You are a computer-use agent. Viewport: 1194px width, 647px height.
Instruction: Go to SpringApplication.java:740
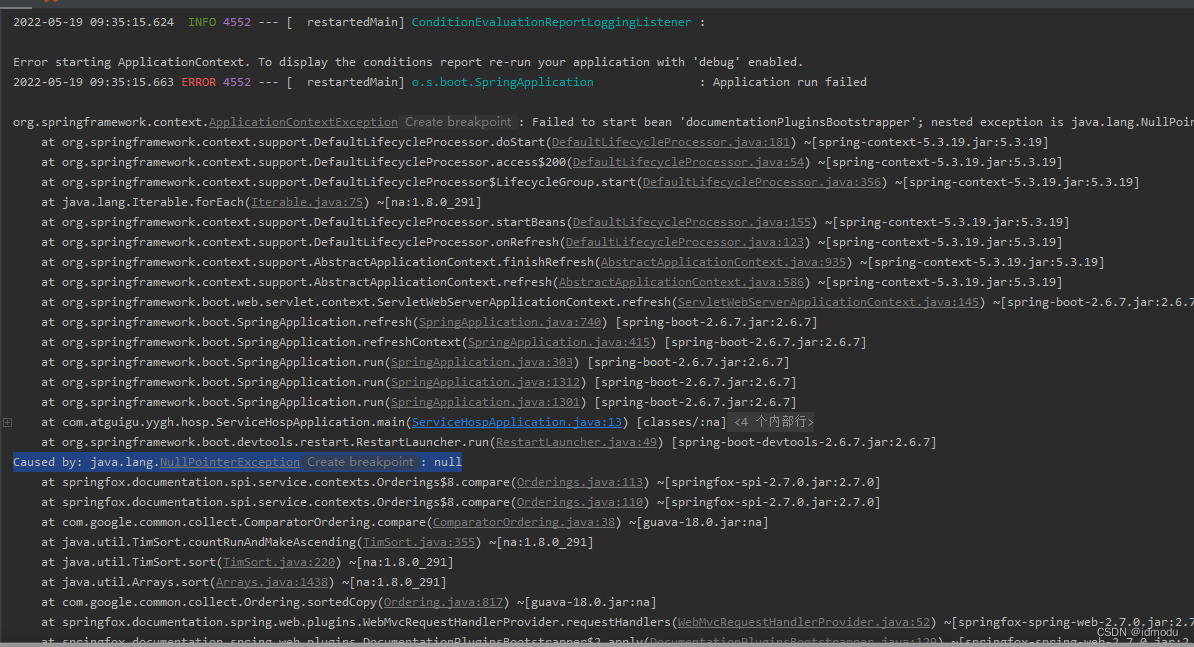(509, 322)
